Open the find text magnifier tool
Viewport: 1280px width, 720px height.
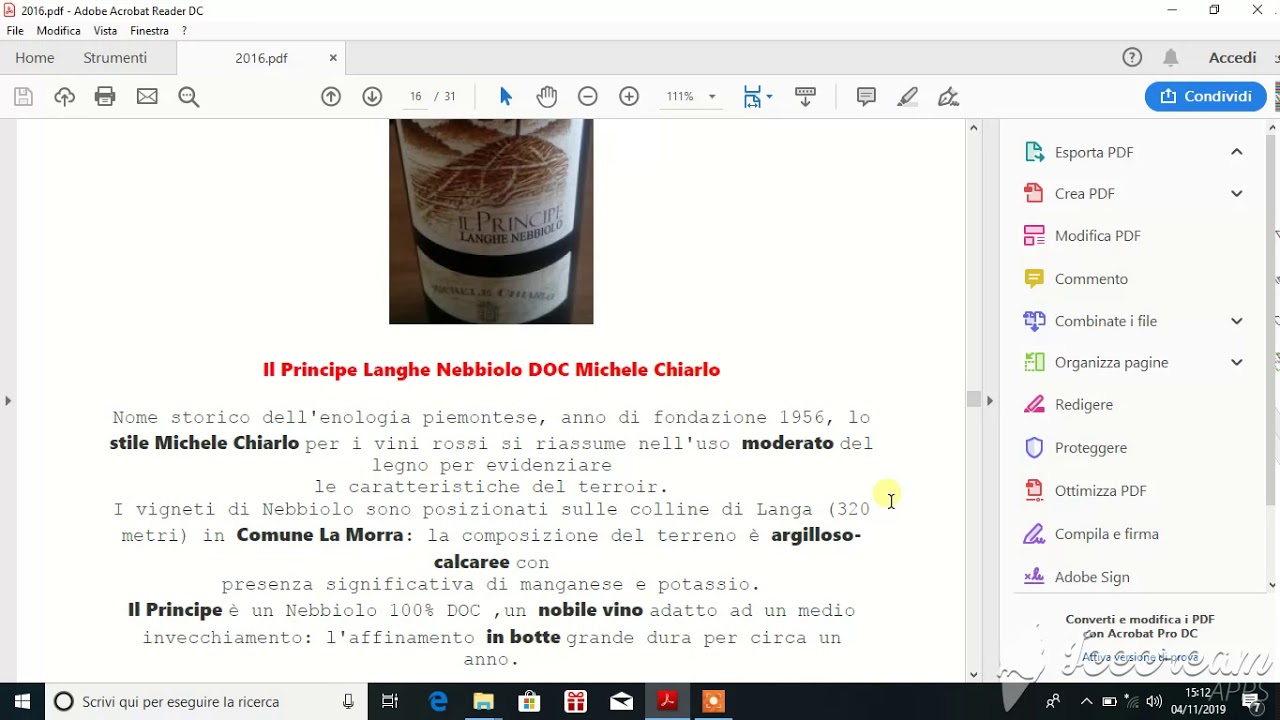click(x=189, y=97)
